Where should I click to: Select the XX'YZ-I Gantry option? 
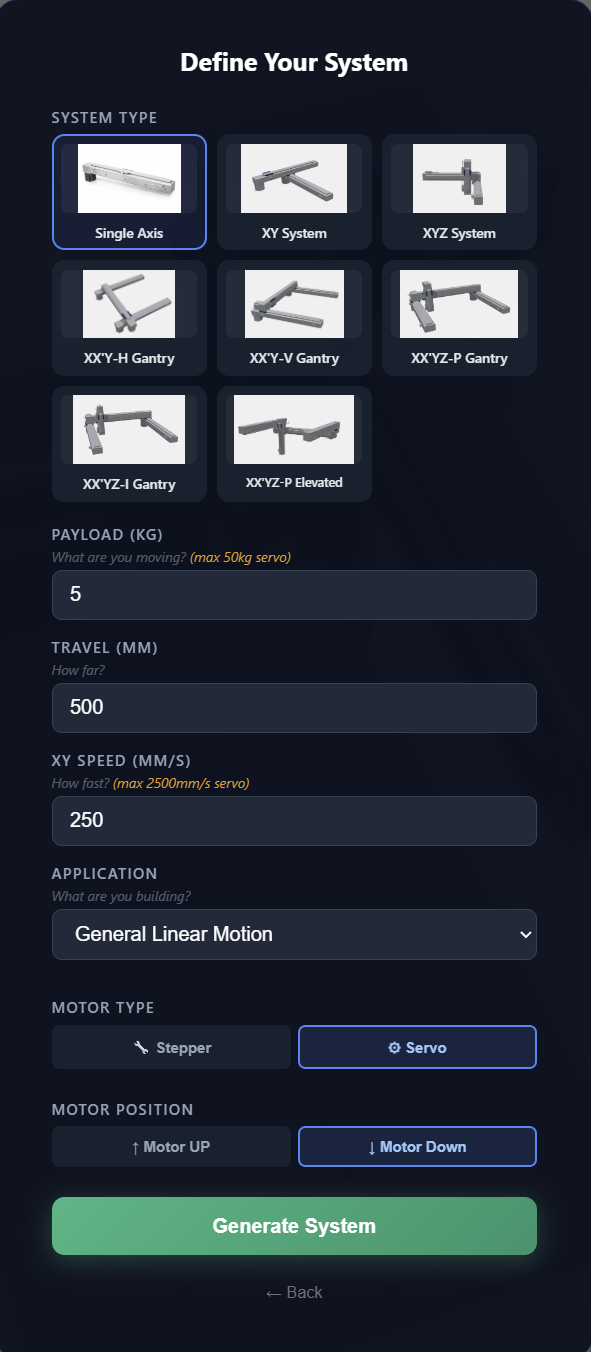click(x=129, y=443)
